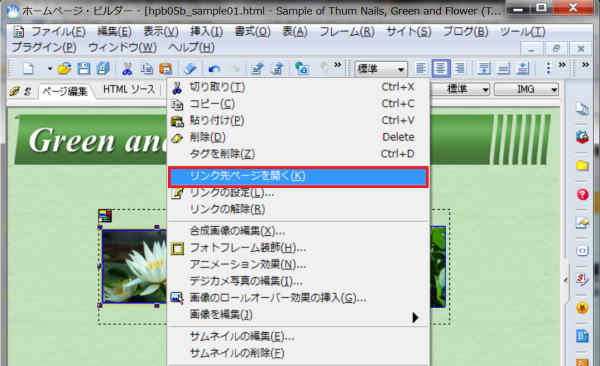Click the redo arrow icon
This screenshot has width=600, height=366.
[x=233, y=69]
